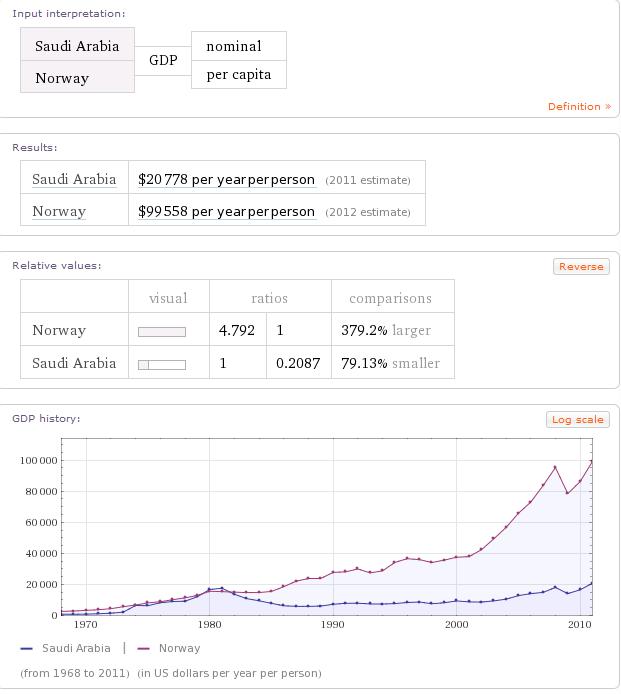The image size is (621, 694).
Task: Click Saudi Arabia's visual ratio bar
Action: click(x=161, y=364)
